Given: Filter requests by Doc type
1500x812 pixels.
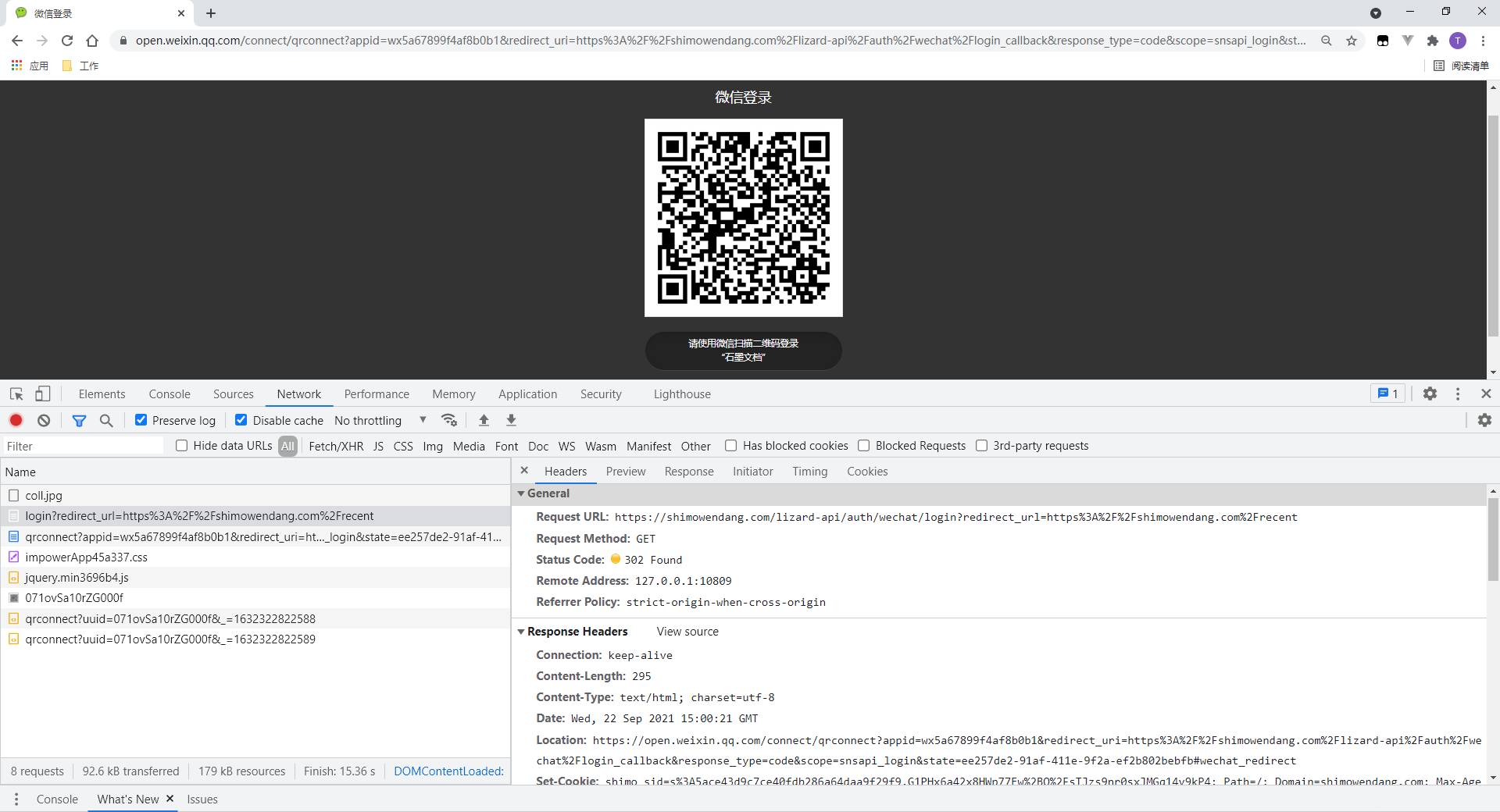Looking at the screenshot, I should (538, 446).
